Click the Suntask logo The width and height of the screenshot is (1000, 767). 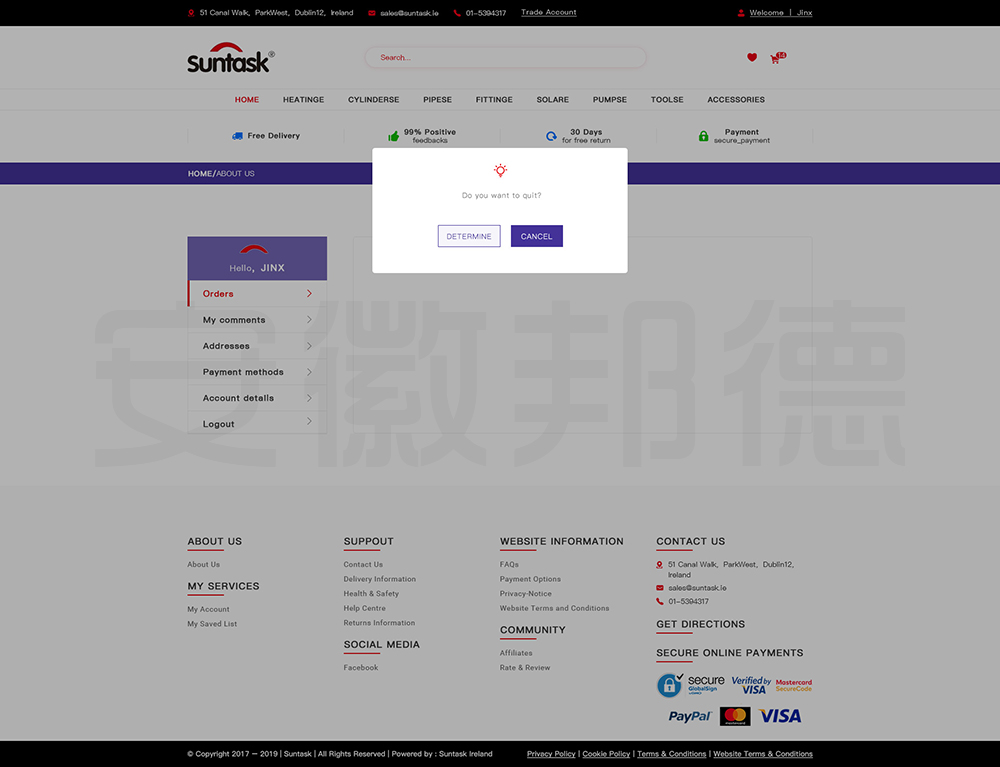point(230,59)
